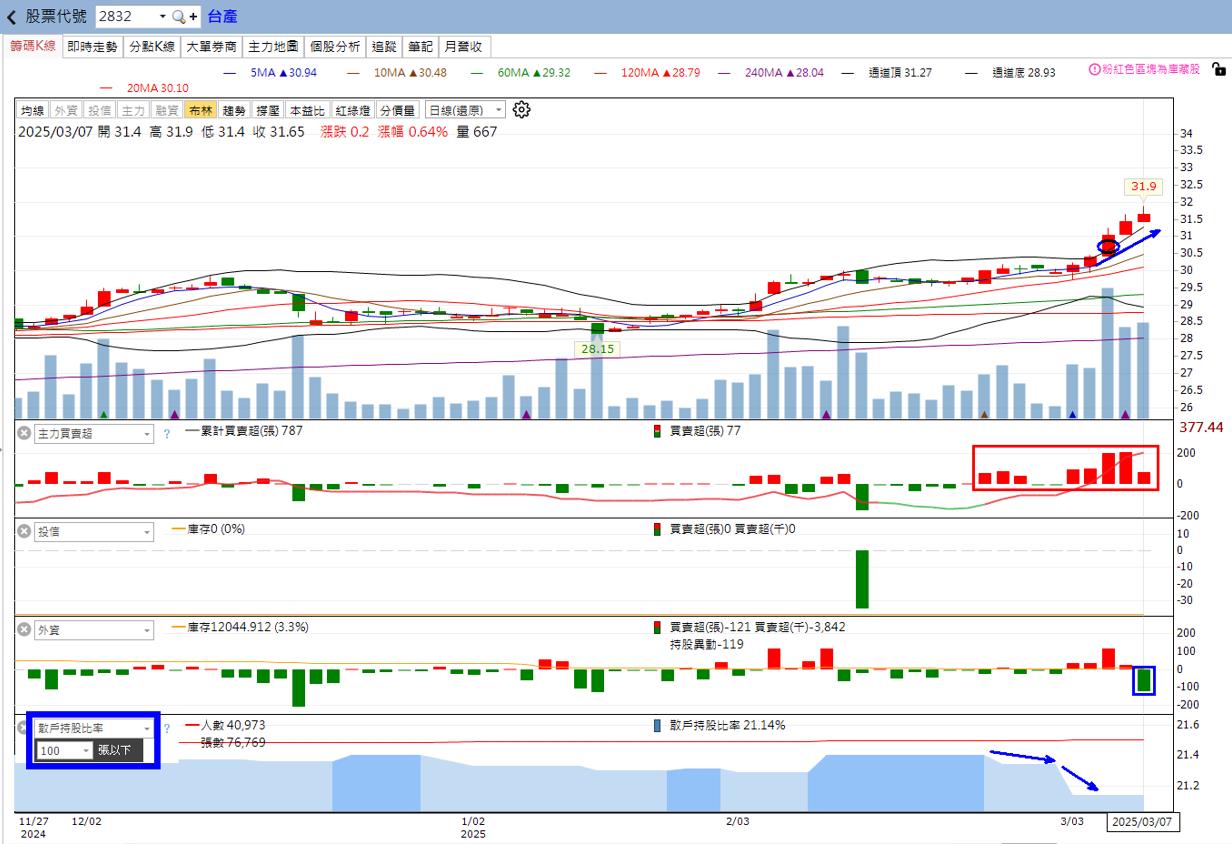The width and height of the screenshot is (1232, 844).
Task: Click the help question mark beside 主力買賣超
Action: tap(166, 434)
